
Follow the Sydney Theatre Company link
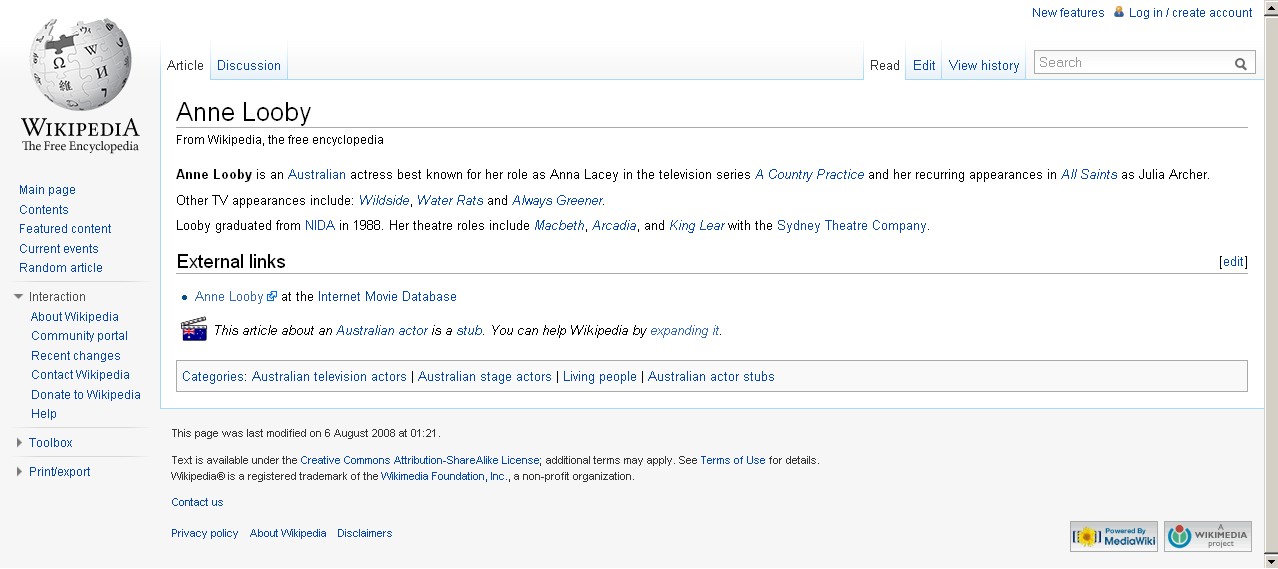851,226
